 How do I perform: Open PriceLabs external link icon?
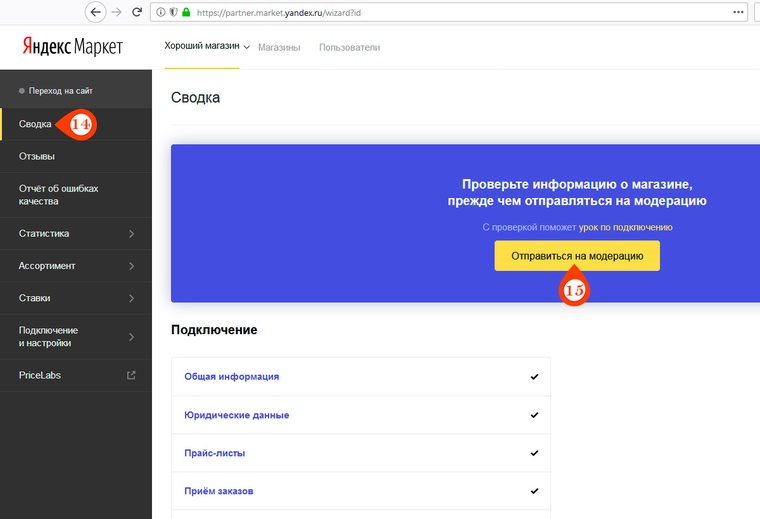click(131, 375)
